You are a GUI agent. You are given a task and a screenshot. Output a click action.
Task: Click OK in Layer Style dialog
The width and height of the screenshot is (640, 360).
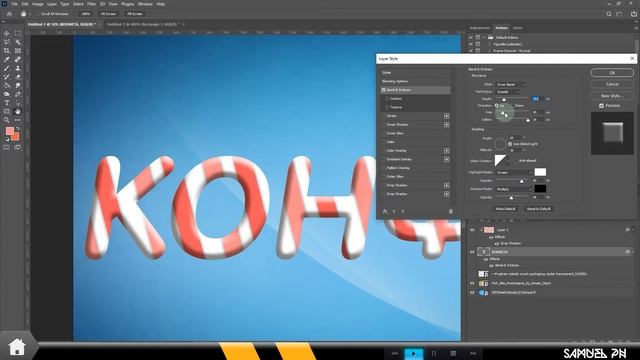click(612, 73)
